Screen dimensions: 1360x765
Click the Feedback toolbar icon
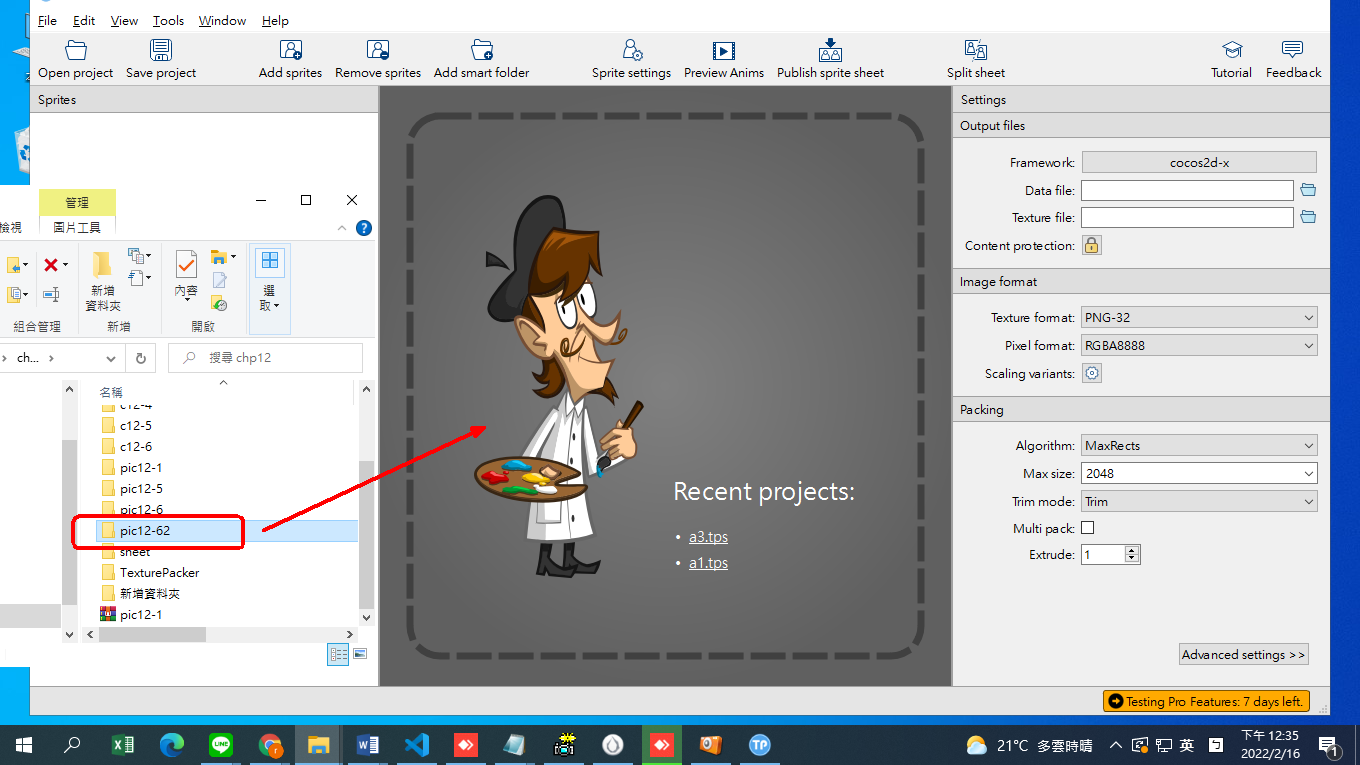pyautogui.click(x=1292, y=50)
